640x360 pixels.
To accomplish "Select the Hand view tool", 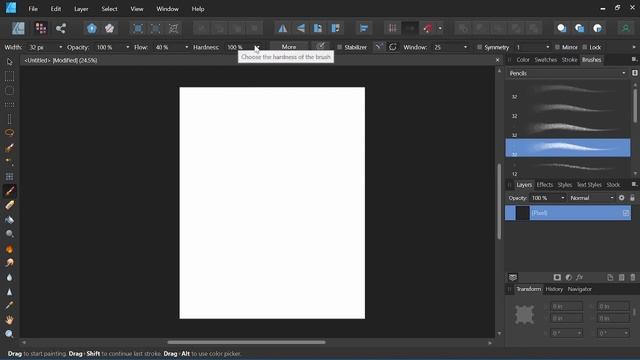I will [9, 320].
